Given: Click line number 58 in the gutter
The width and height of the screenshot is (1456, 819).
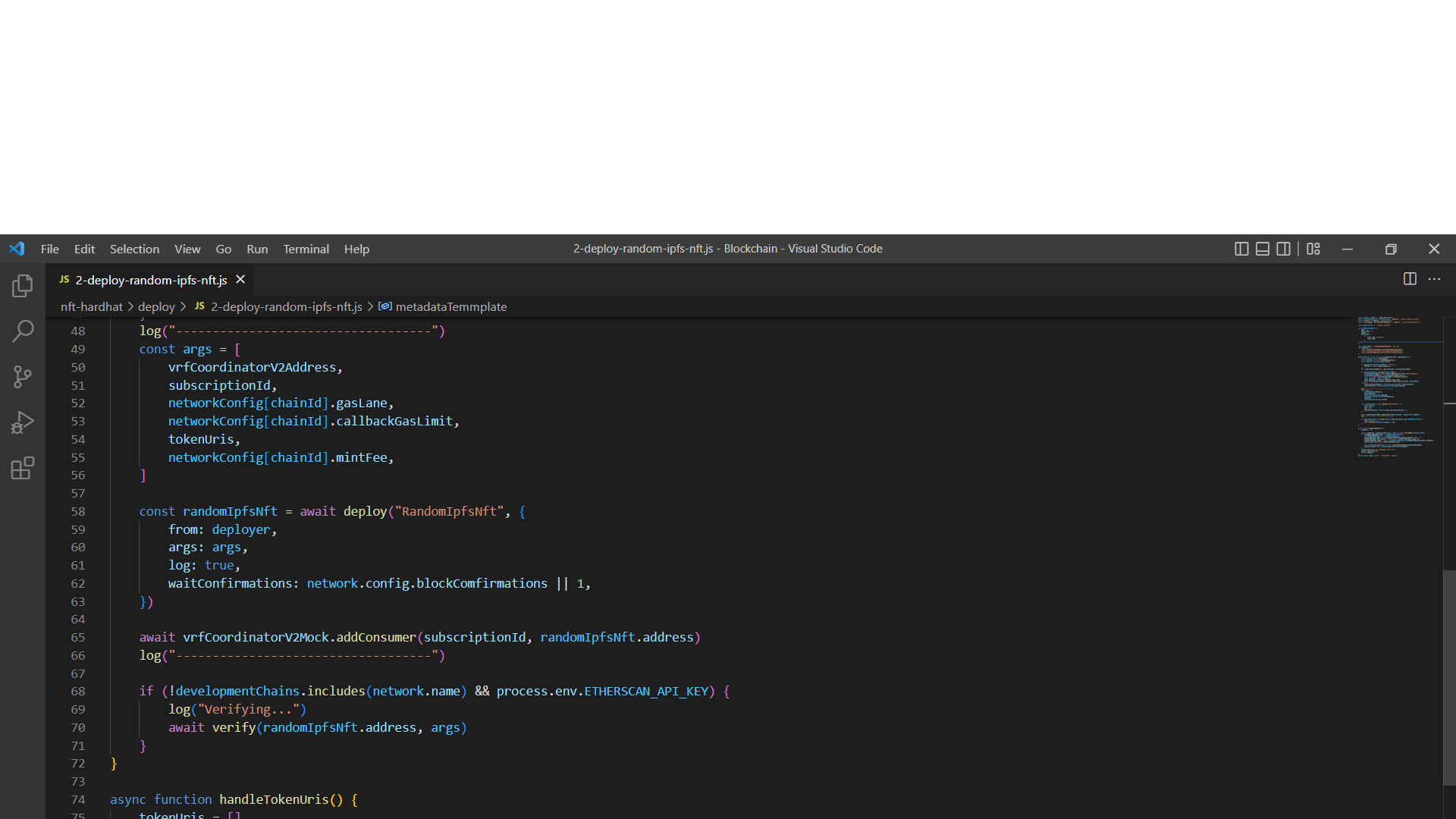Looking at the screenshot, I should click(78, 511).
